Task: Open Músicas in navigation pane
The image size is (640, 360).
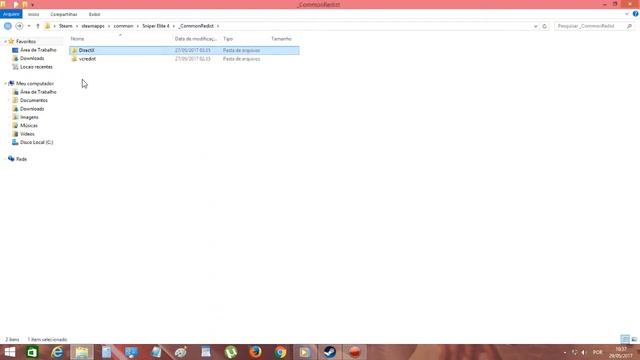Action: tap(29, 126)
